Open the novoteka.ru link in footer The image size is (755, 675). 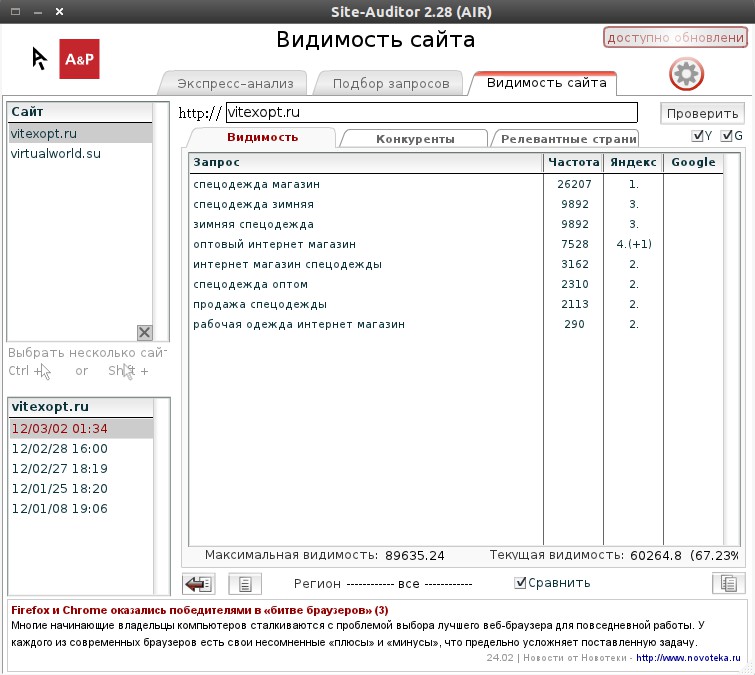688,658
